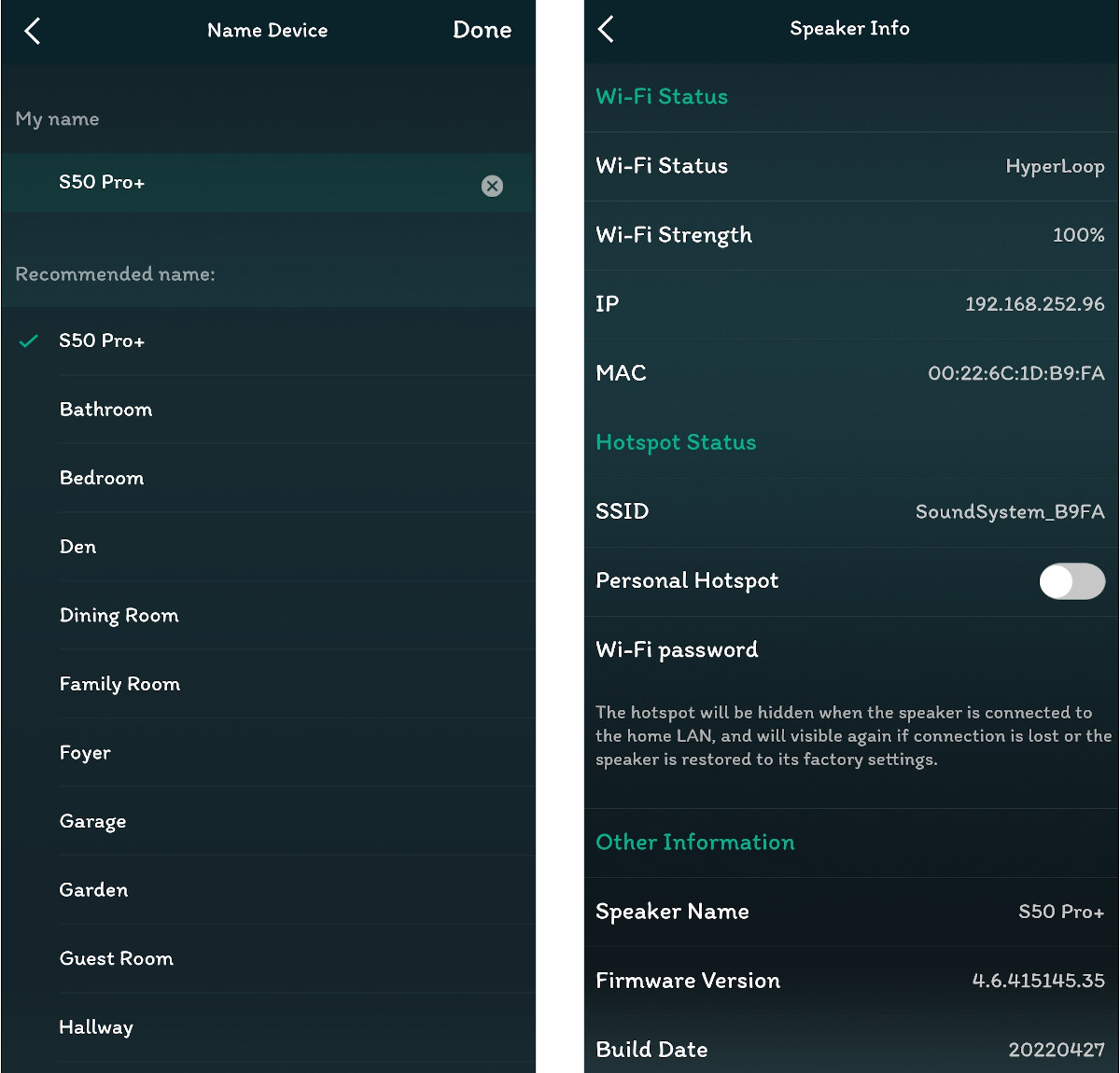Choose Dining Room as device name

pyautogui.click(x=268, y=615)
